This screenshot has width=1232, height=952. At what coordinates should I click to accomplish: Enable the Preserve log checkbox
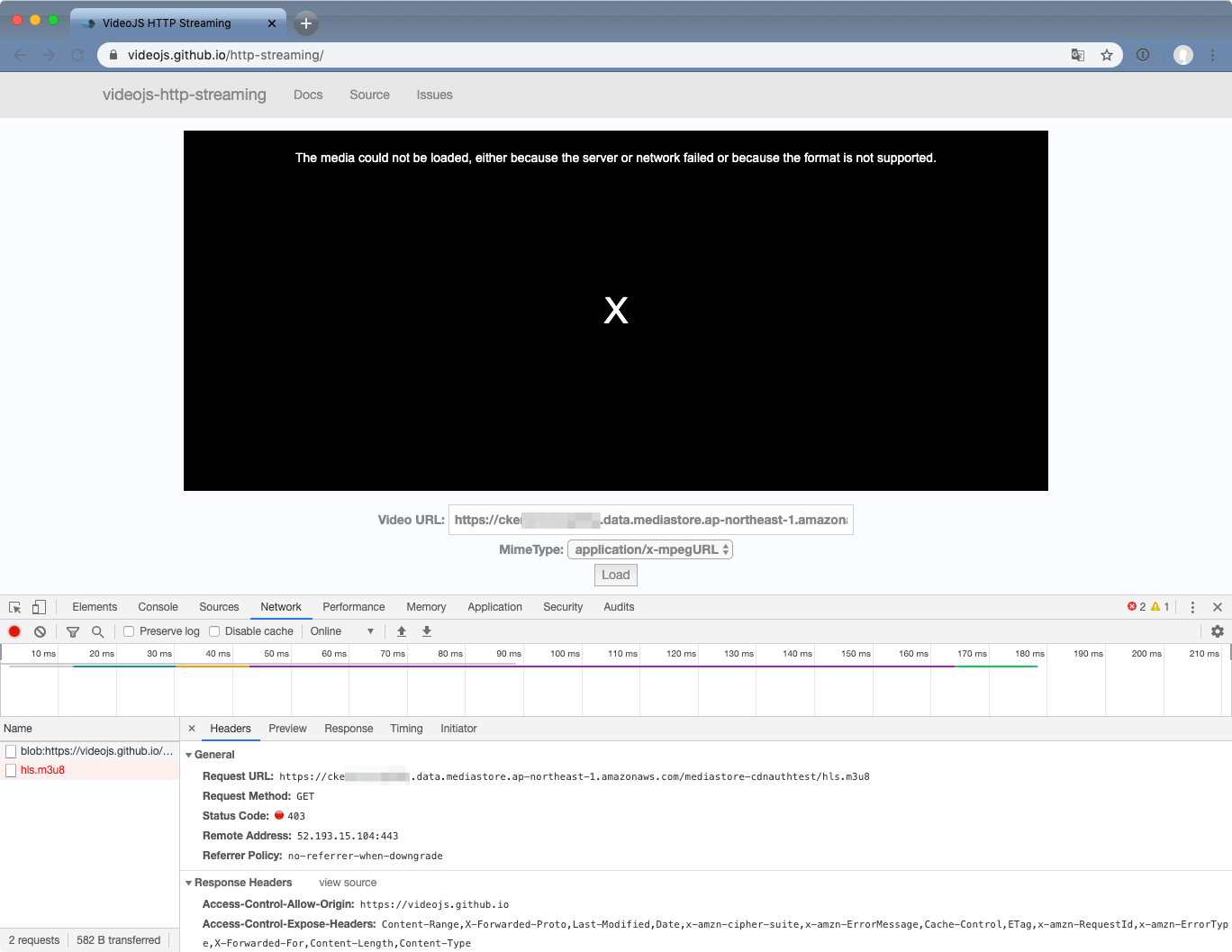pos(129,631)
